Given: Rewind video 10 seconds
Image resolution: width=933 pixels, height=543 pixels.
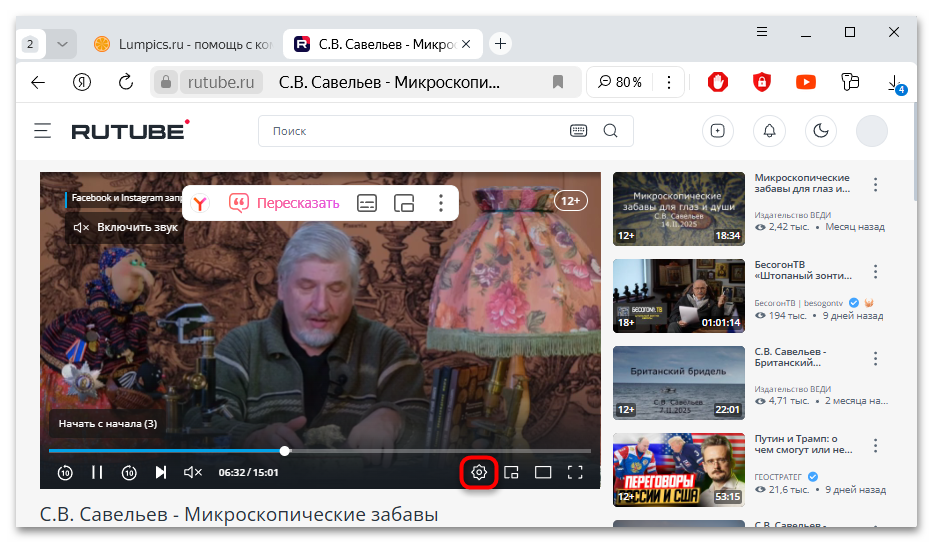Looking at the screenshot, I should point(65,472).
